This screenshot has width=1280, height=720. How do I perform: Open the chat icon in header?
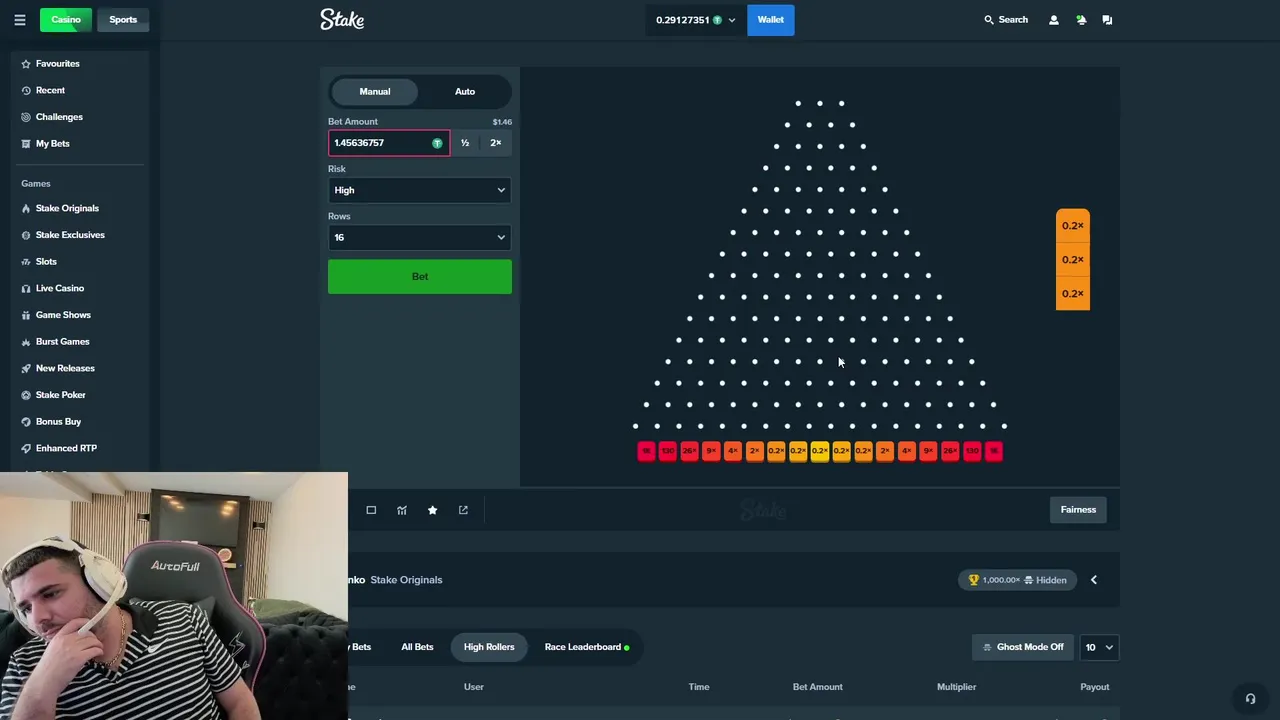[x=1107, y=20]
